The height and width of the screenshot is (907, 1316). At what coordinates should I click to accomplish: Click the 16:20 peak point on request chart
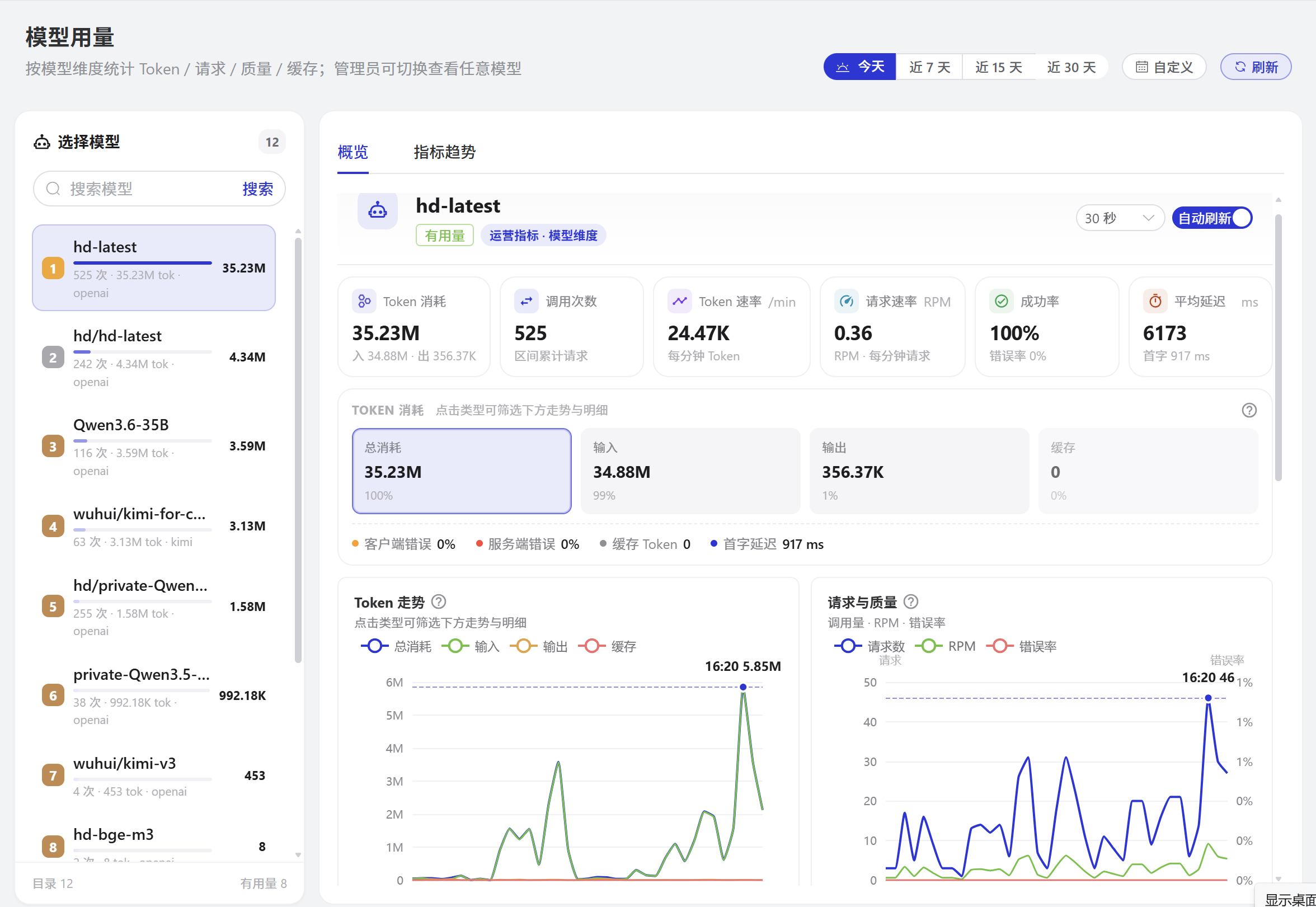point(1209,698)
